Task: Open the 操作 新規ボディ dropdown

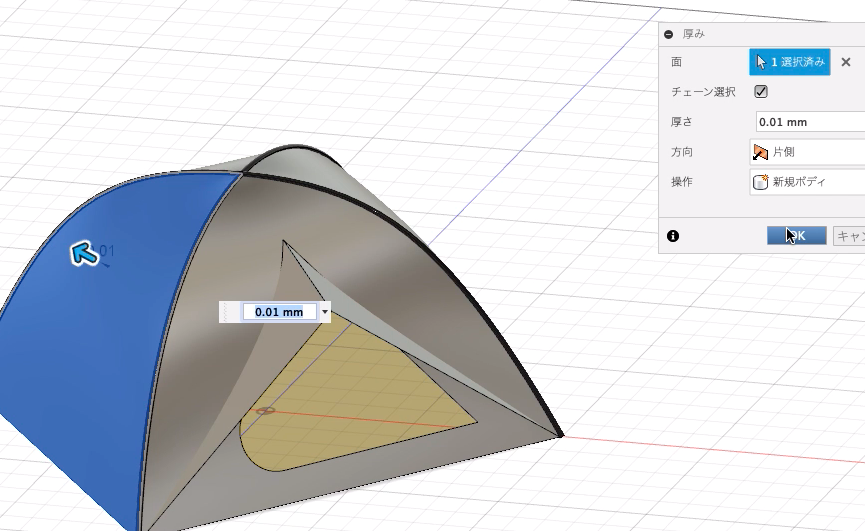Action: [807, 181]
